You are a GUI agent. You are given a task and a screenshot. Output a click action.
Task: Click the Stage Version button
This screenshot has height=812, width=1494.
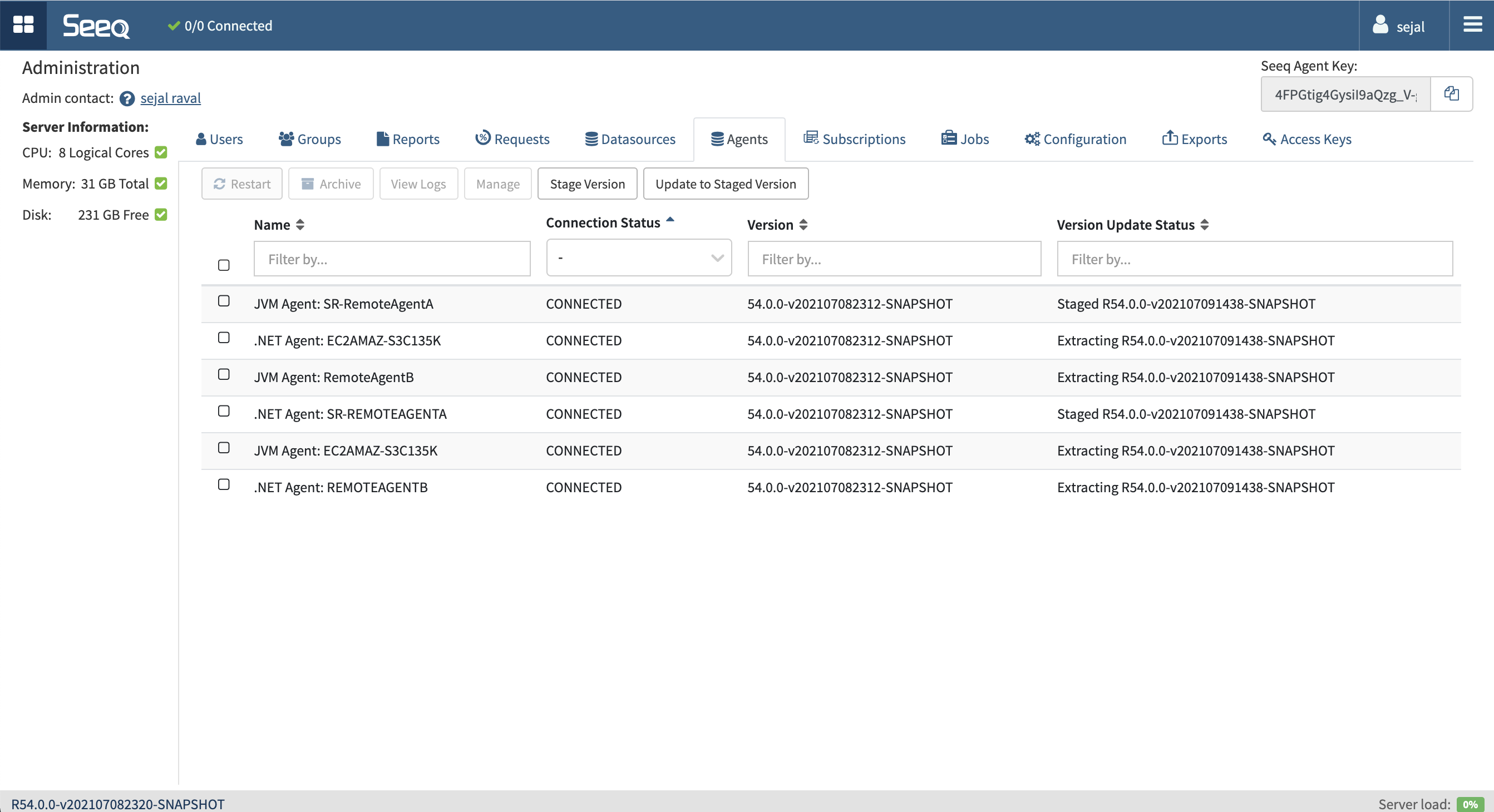click(x=587, y=184)
